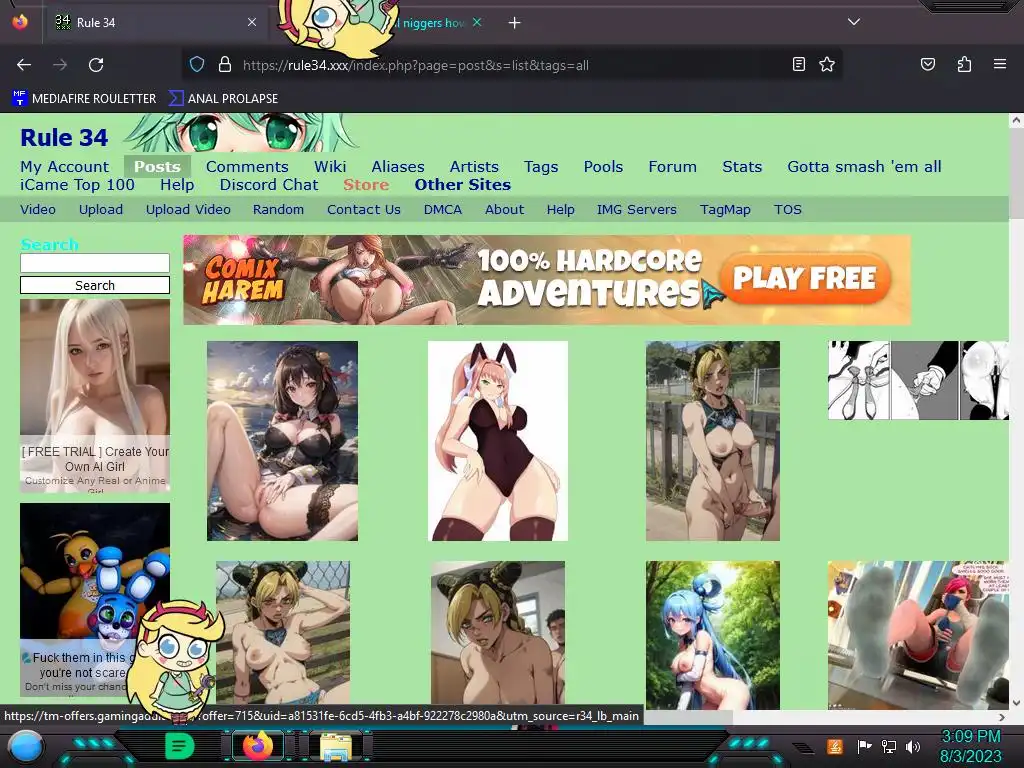Image resolution: width=1024 pixels, height=768 pixels.
Task: Show site security info via padlock icon
Action: click(225, 65)
